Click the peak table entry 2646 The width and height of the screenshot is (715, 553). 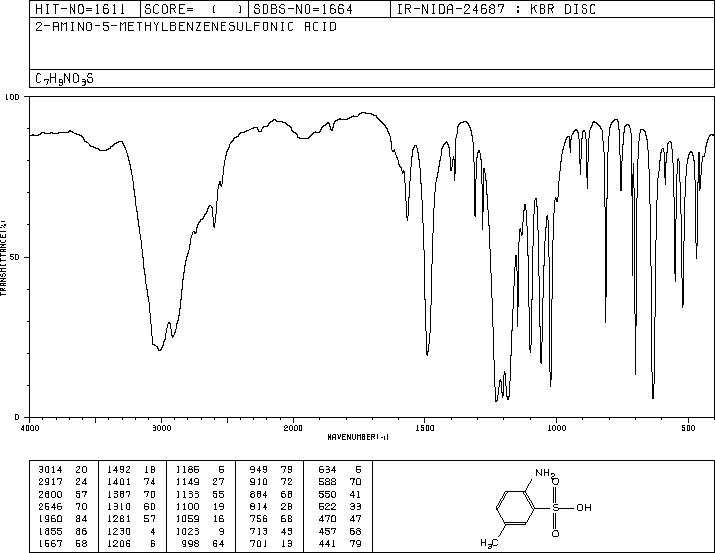50,506
